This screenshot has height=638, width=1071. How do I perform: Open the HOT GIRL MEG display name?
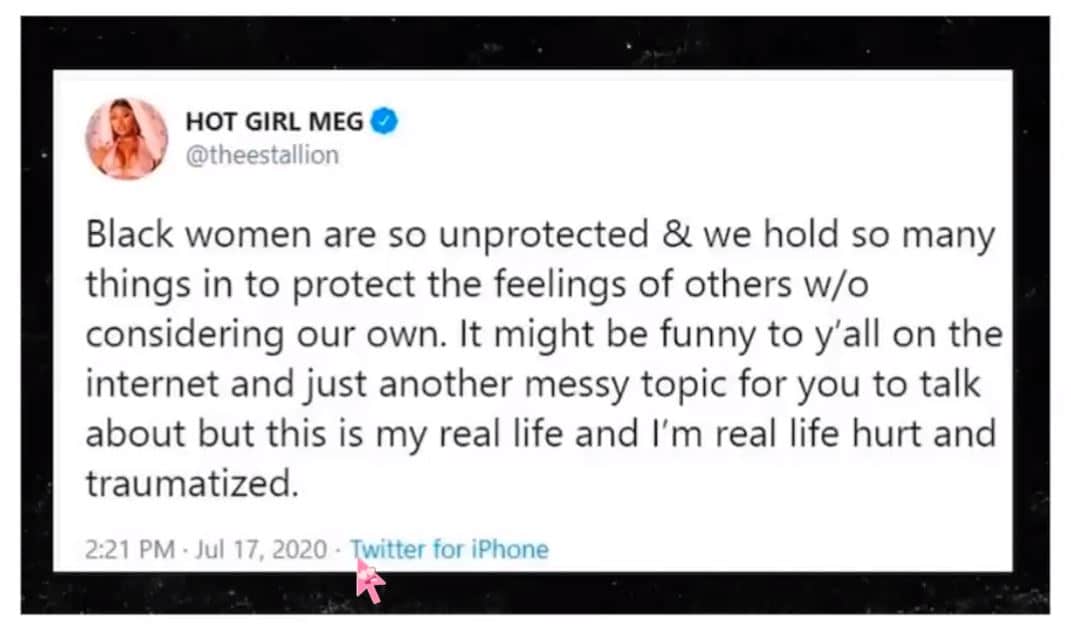(x=274, y=123)
